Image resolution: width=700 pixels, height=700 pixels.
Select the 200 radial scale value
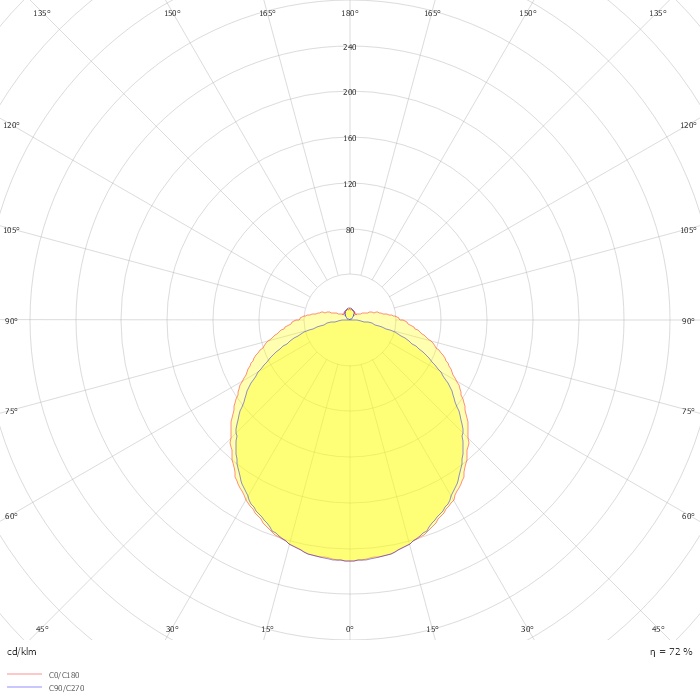pyautogui.click(x=350, y=92)
